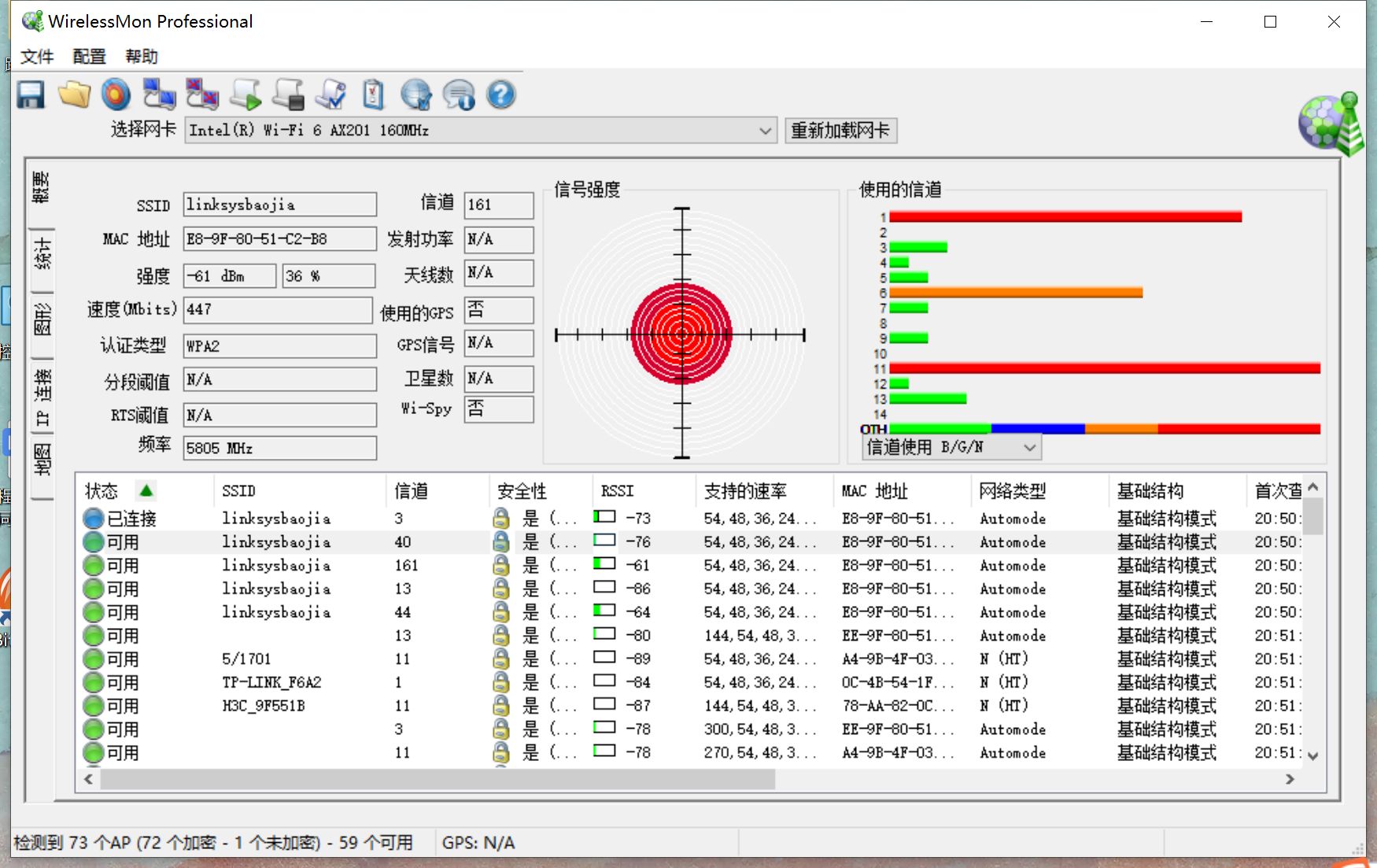Screen dimensions: 1377x868
Task: Start logging with the green play scroll icon
Action: pyautogui.click(x=245, y=94)
